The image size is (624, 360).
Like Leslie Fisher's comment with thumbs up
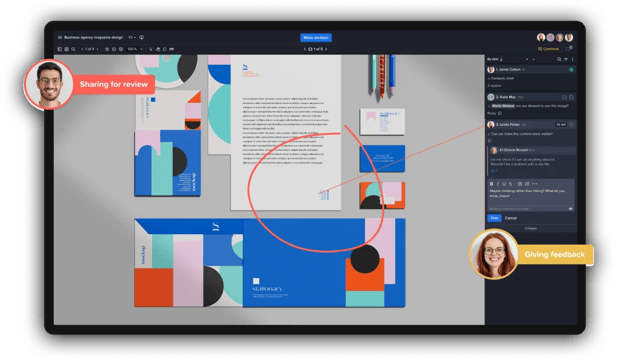pos(489,141)
